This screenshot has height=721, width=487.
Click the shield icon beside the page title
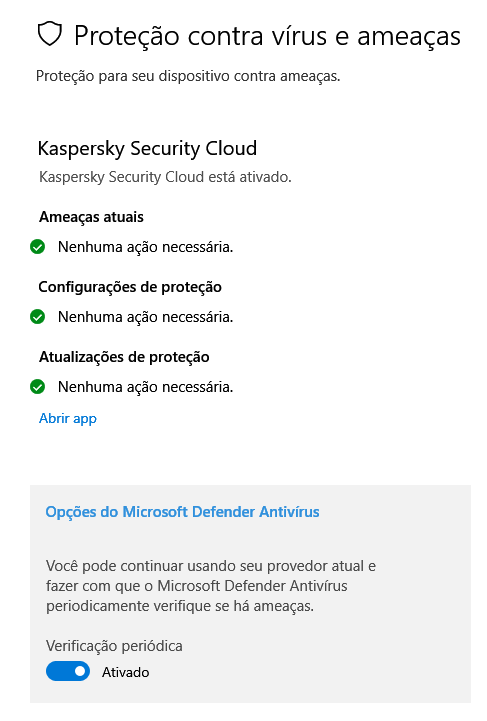coord(49,34)
